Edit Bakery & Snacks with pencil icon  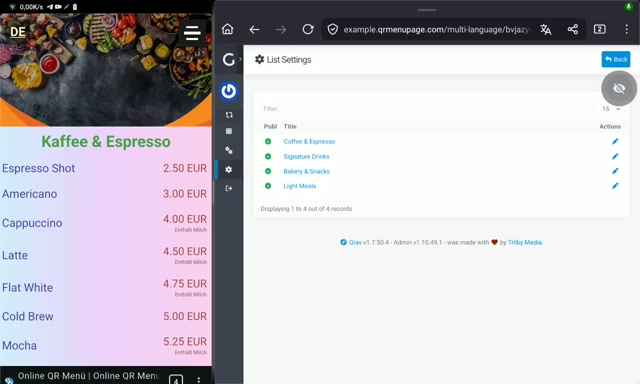615,171
